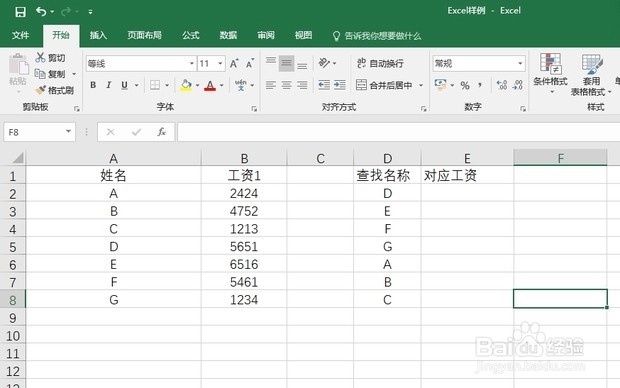
Task: Apply the yellow fill color
Action: click(186, 85)
